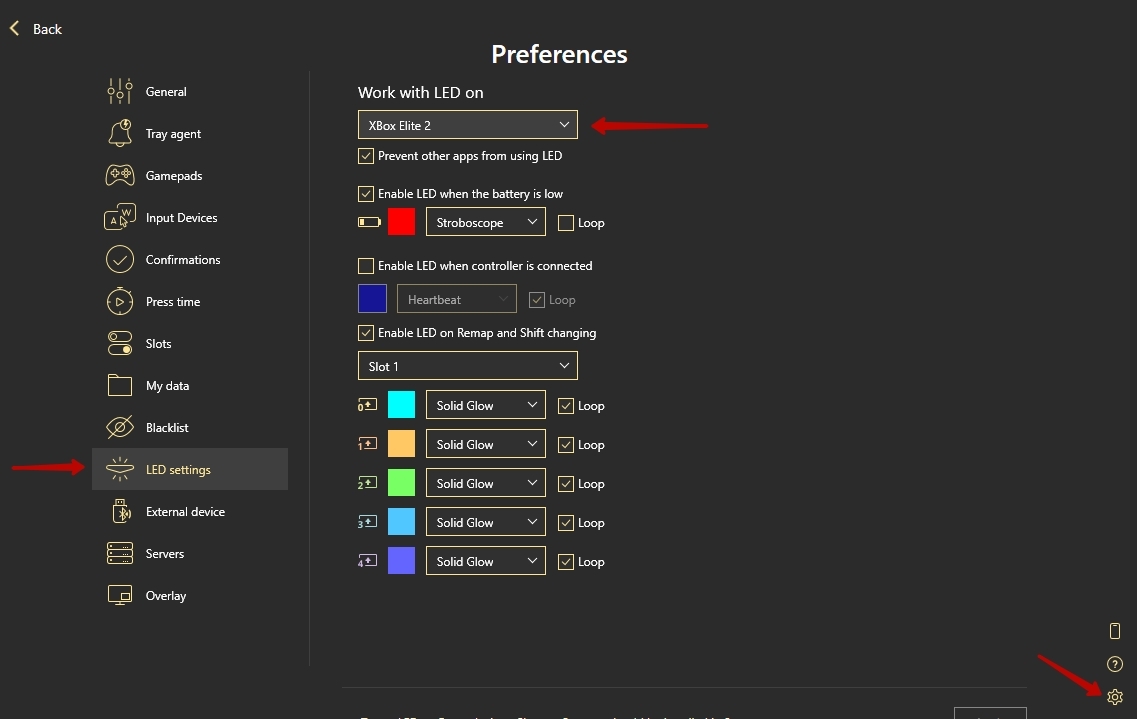Go Back from the Preferences page
This screenshot has width=1137, height=719.
[x=36, y=29]
